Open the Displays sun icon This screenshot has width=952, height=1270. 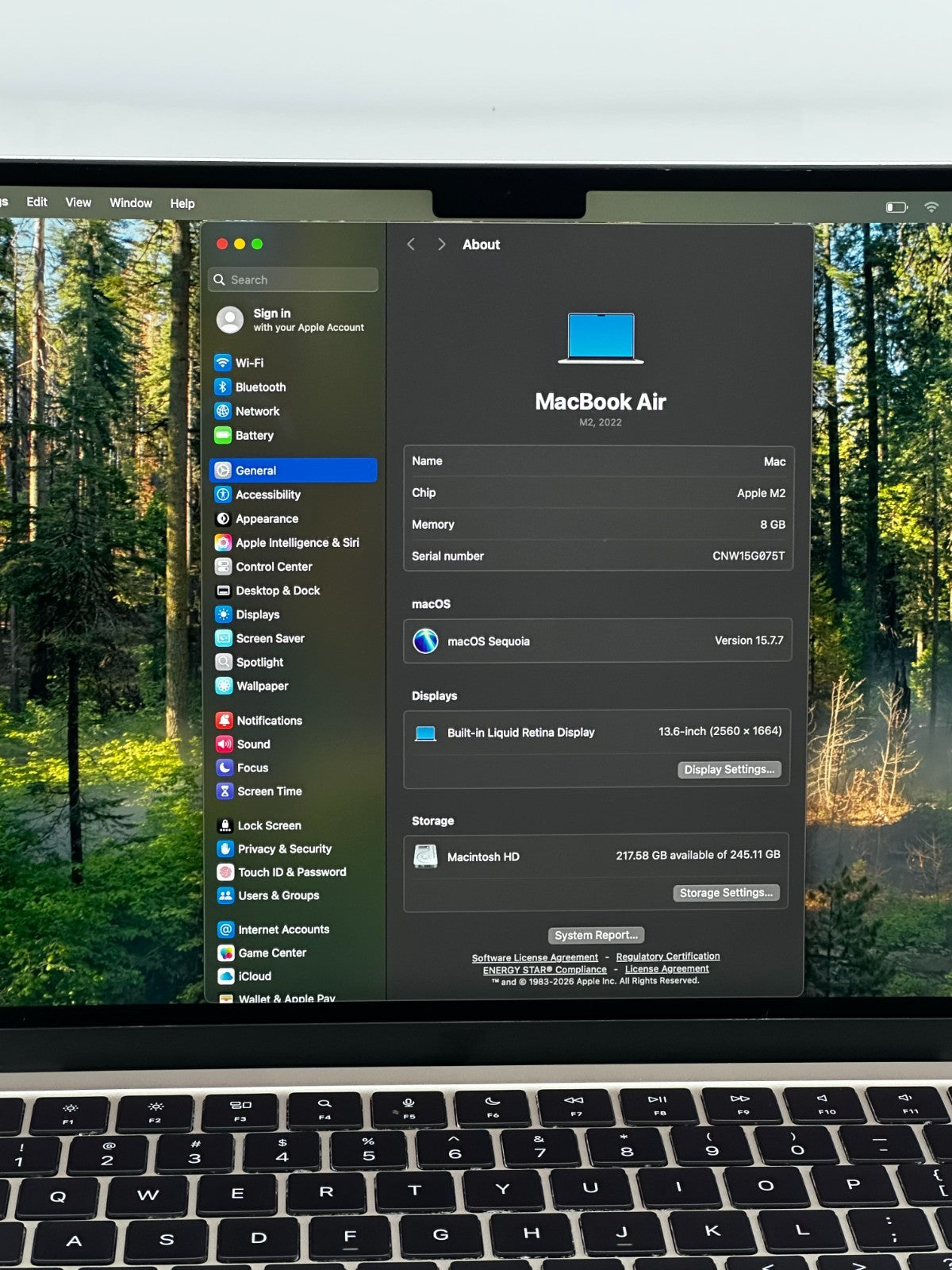coord(224,614)
